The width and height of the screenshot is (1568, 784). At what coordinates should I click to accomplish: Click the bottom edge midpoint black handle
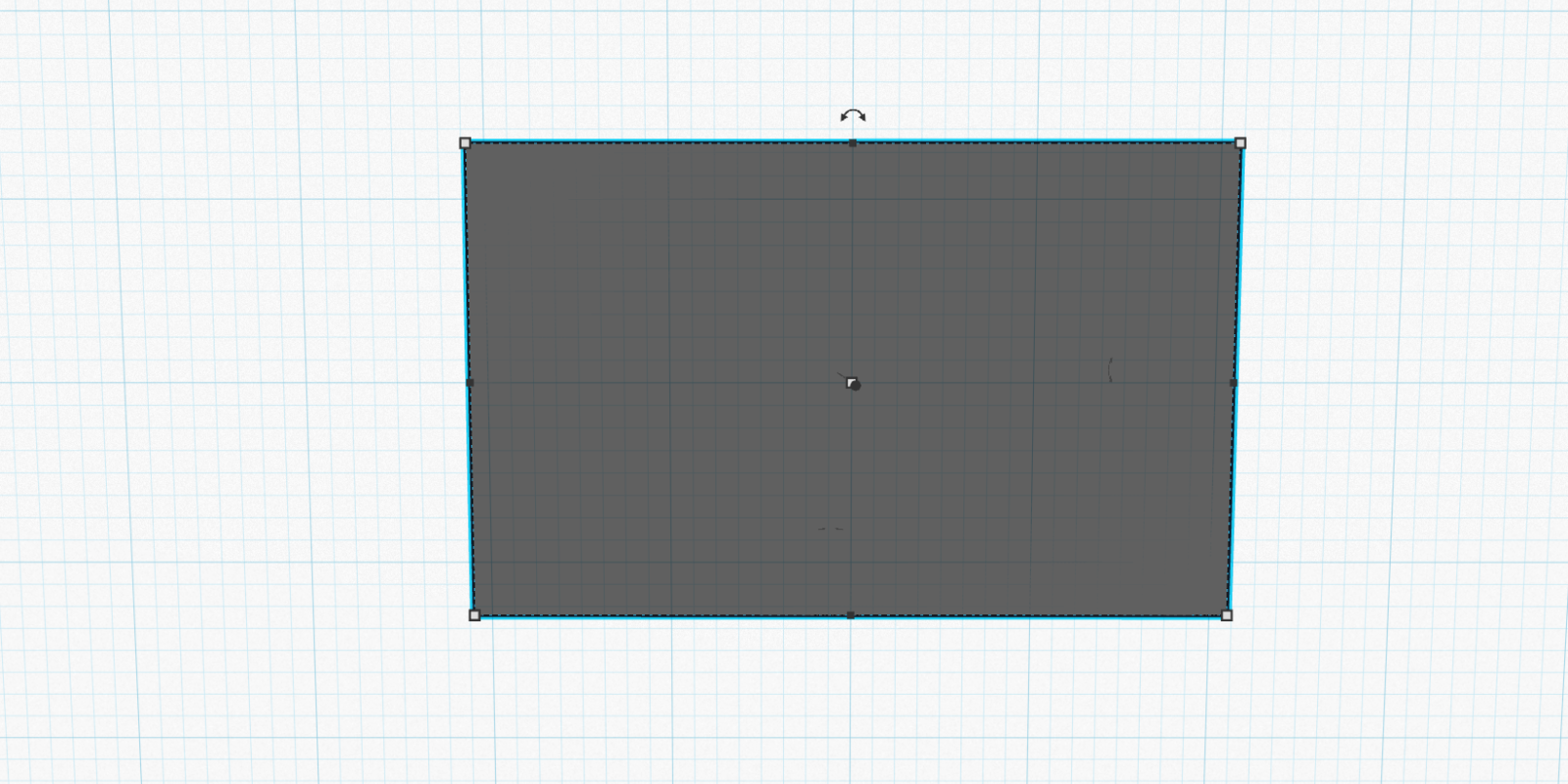(x=851, y=615)
